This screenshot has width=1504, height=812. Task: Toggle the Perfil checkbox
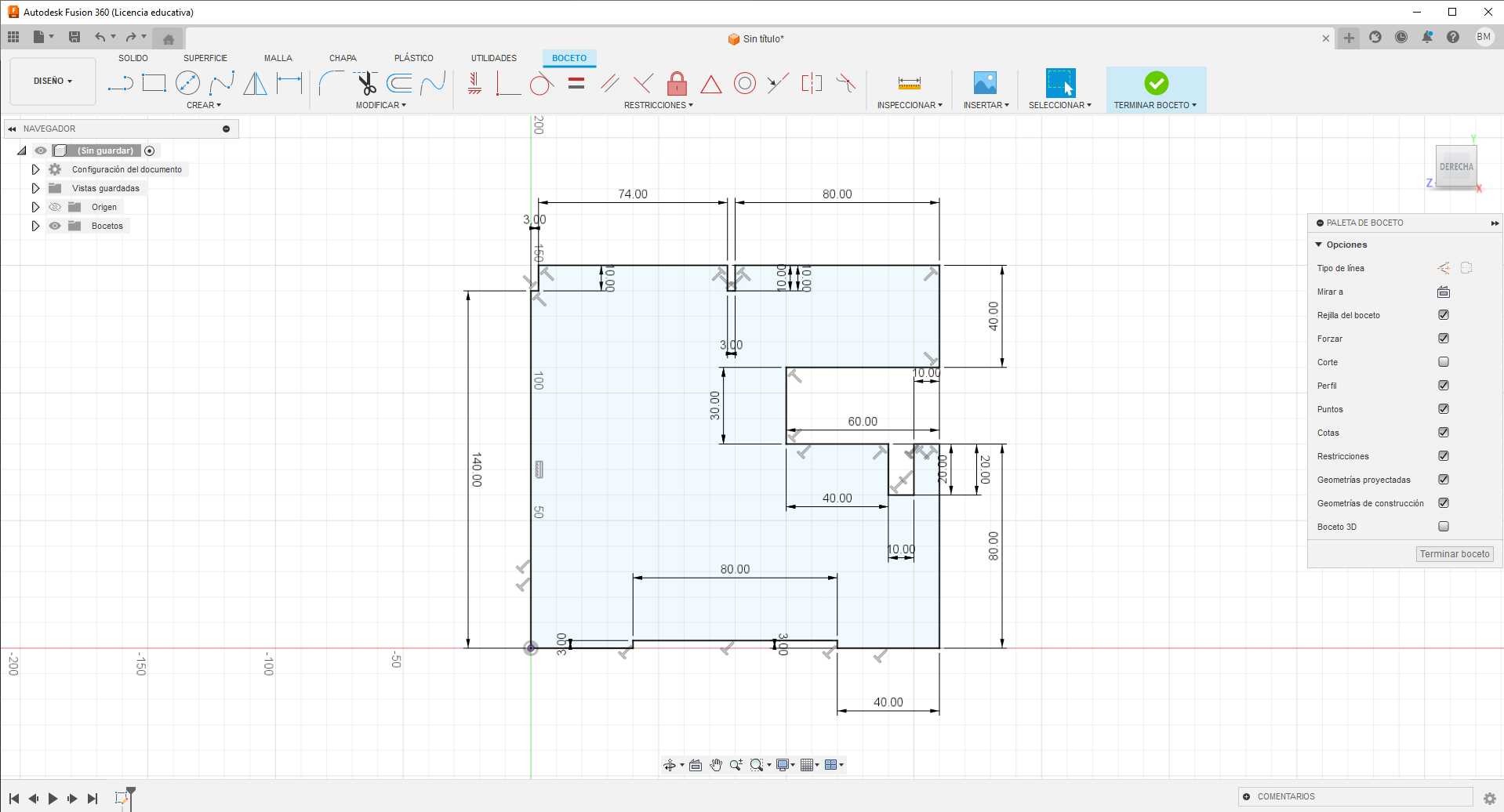coord(1444,386)
